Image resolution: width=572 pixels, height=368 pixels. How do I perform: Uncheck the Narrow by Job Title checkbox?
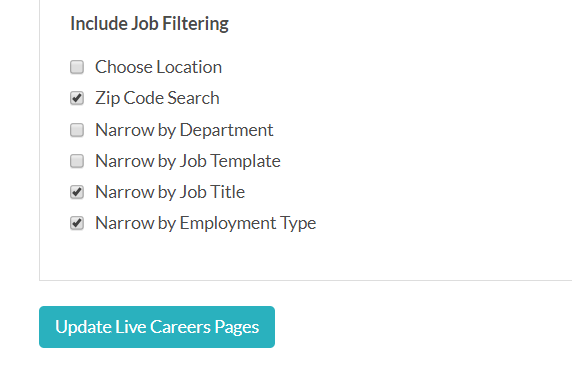tap(77, 192)
